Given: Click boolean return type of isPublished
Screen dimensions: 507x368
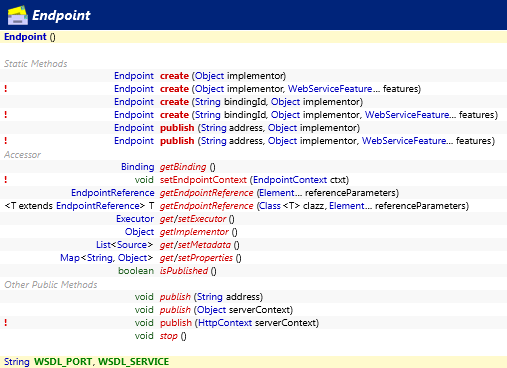Looking at the screenshot, I should (x=136, y=271).
